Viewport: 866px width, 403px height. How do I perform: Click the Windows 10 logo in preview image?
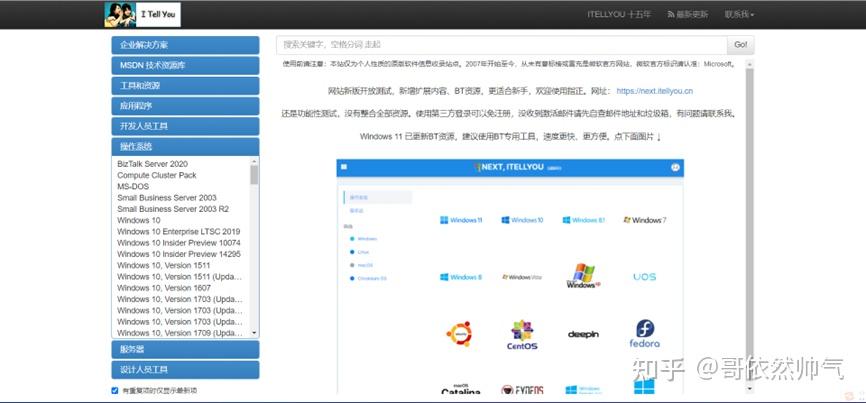coord(522,220)
